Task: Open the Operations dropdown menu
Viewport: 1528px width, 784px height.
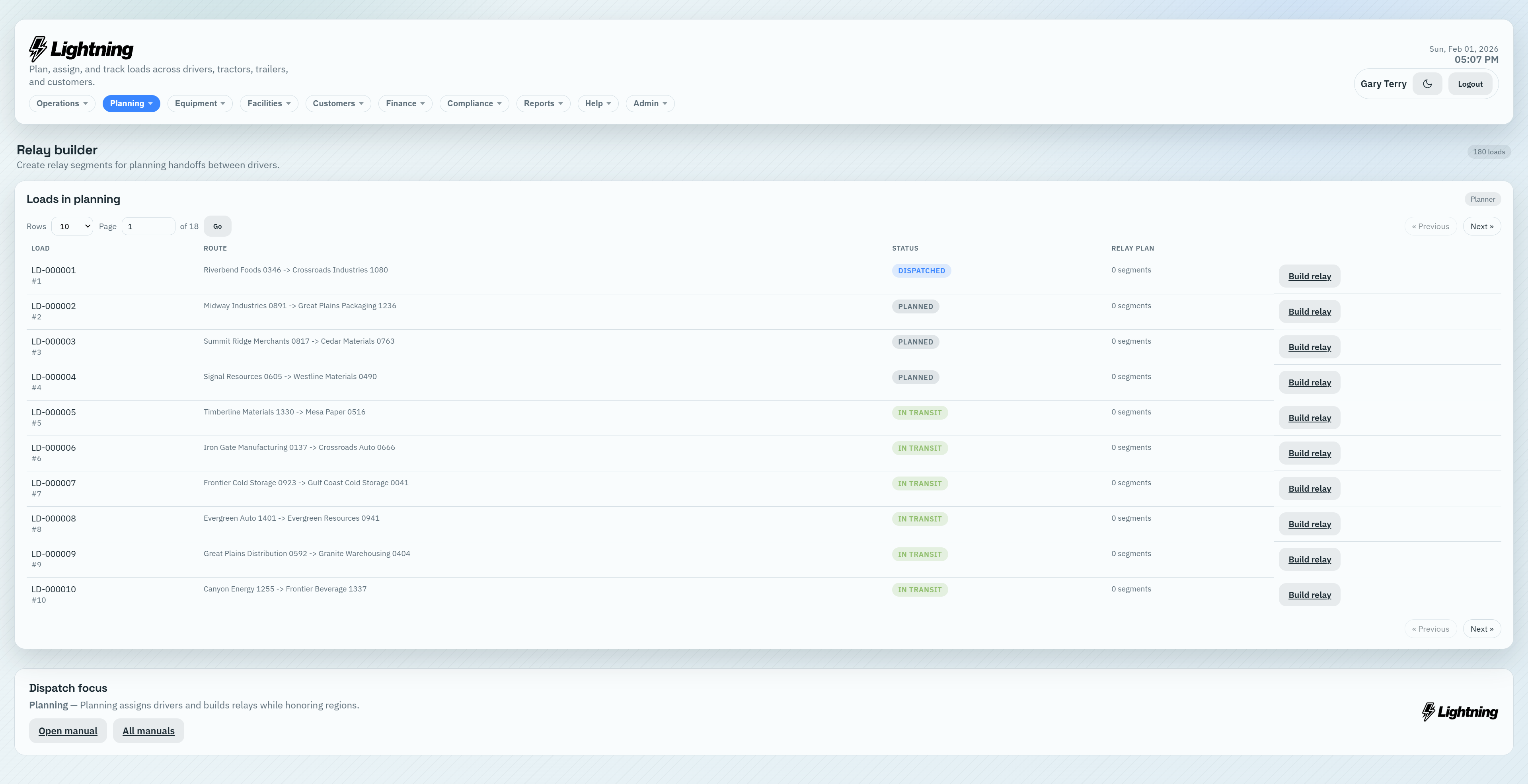Action: (62, 103)
